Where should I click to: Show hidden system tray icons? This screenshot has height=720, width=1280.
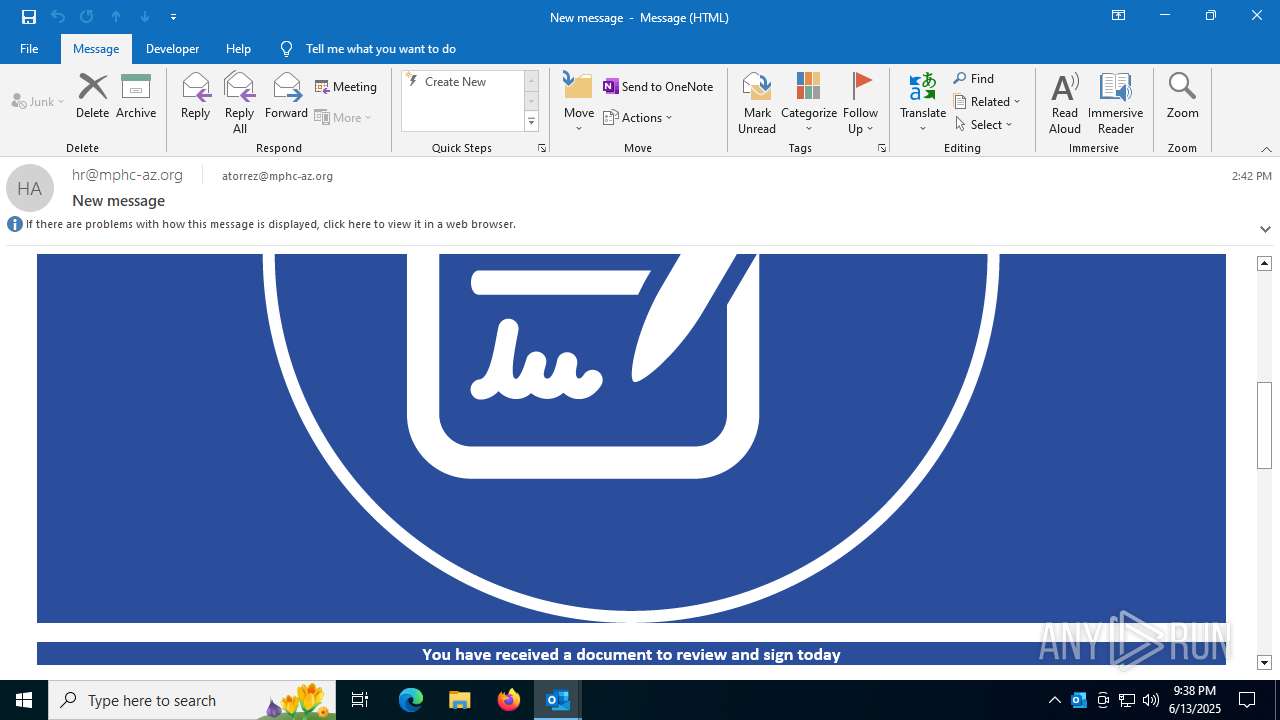(x=1054, y=700)
